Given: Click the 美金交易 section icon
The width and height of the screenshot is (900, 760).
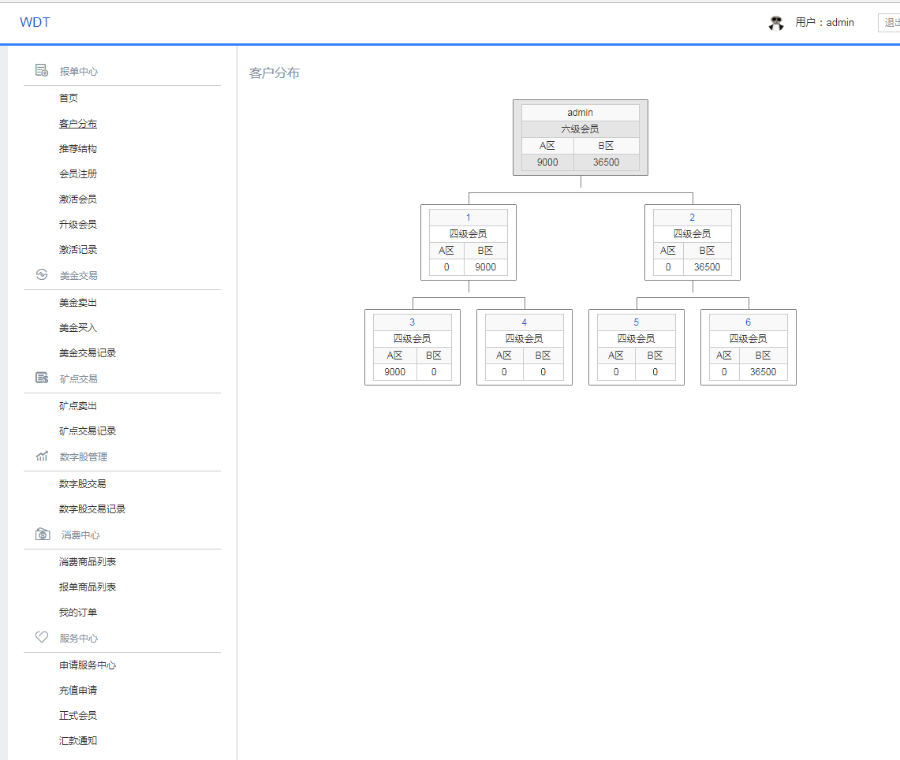Looking at the screenshot, I should coord(41,275).
